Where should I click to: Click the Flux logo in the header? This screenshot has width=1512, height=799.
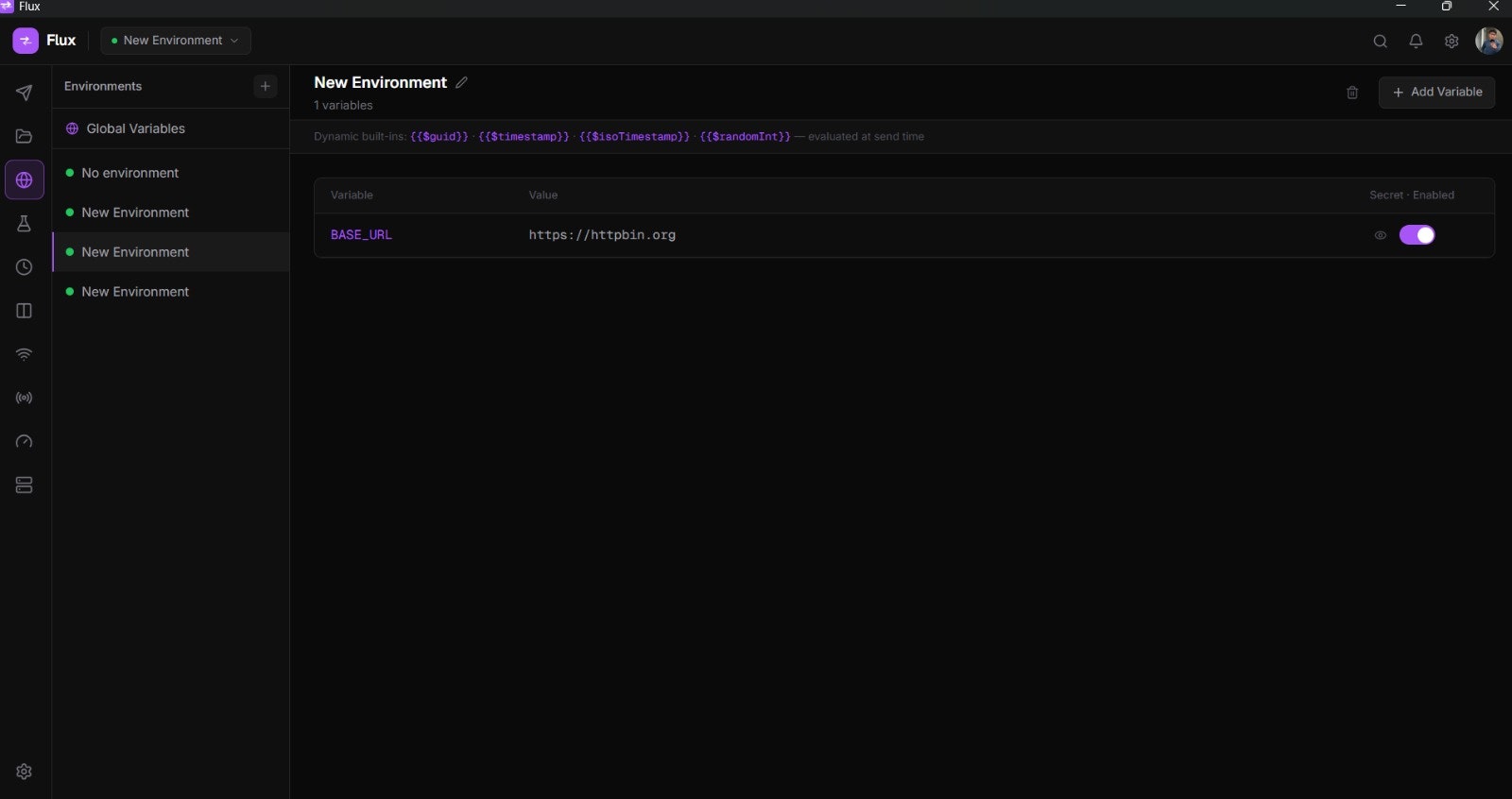coord(26,41)
